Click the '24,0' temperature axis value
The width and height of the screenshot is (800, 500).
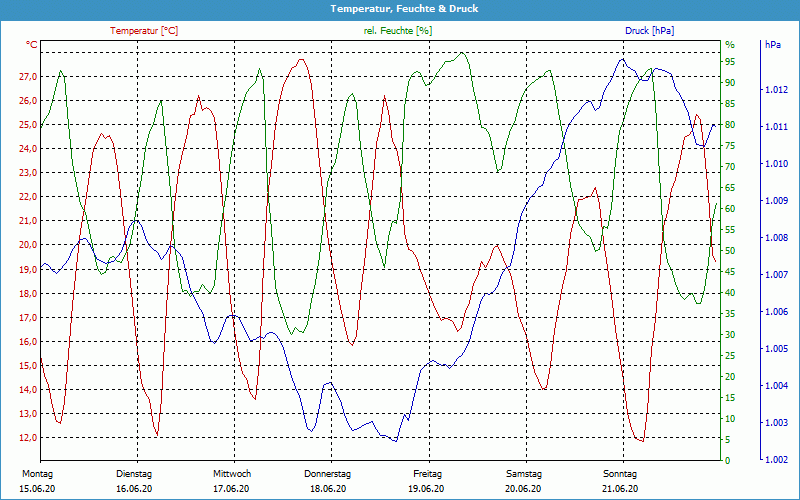29,149
